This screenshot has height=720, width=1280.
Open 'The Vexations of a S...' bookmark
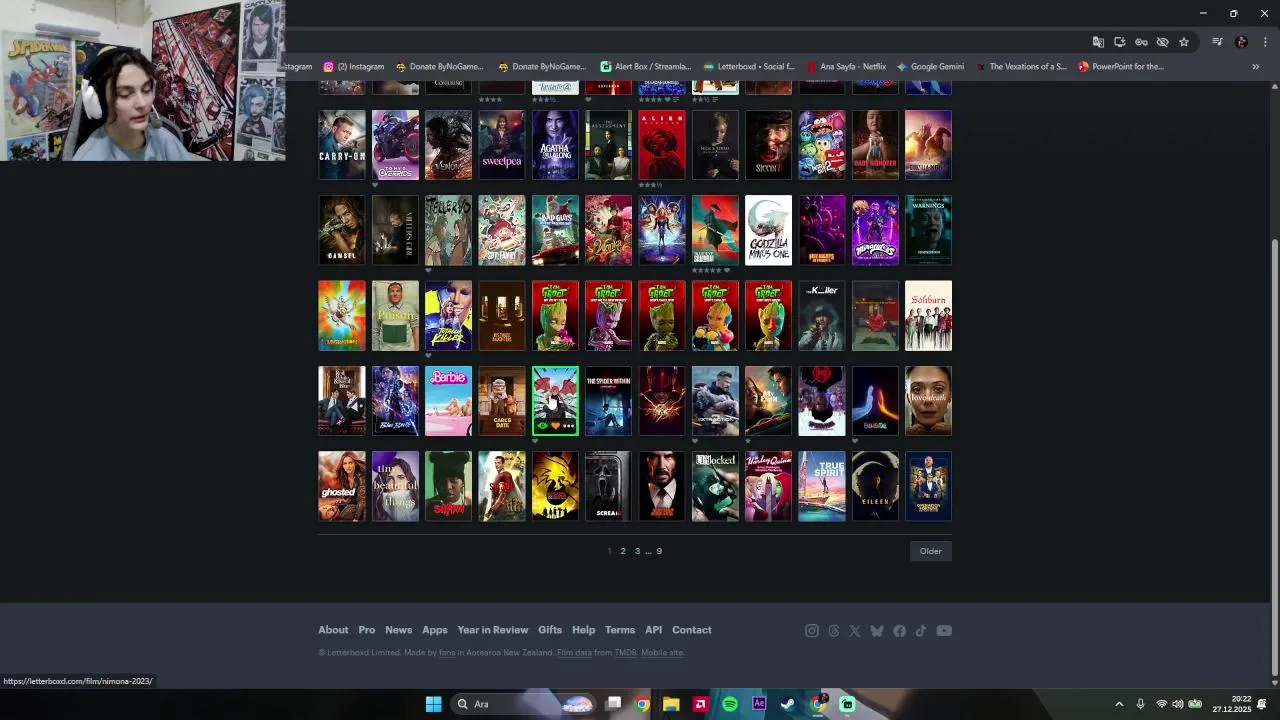[1021, 67]
